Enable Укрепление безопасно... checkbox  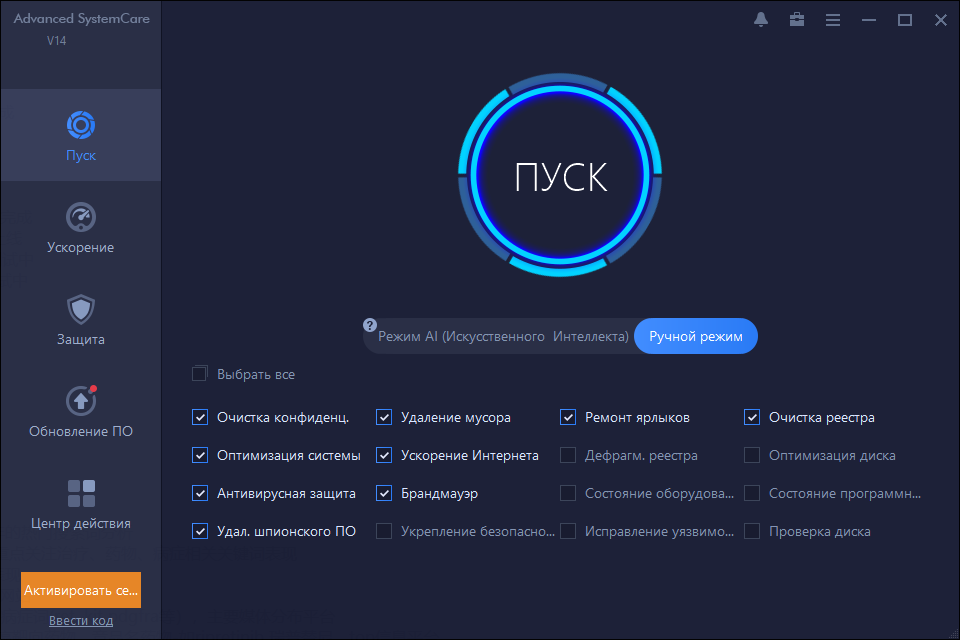[384, 531]
